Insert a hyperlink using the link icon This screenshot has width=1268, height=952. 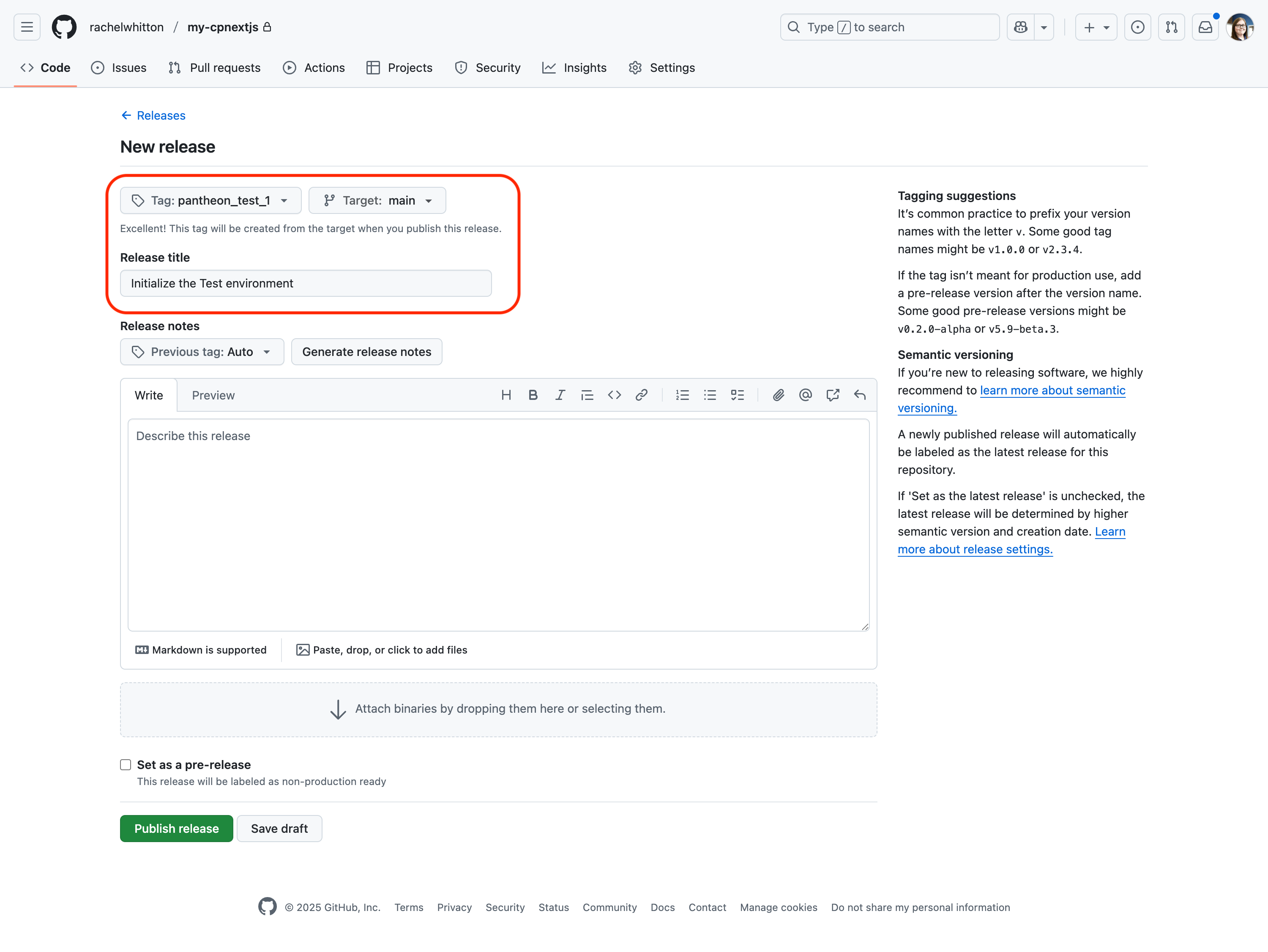pyautogui.click(x=642, y=395)
